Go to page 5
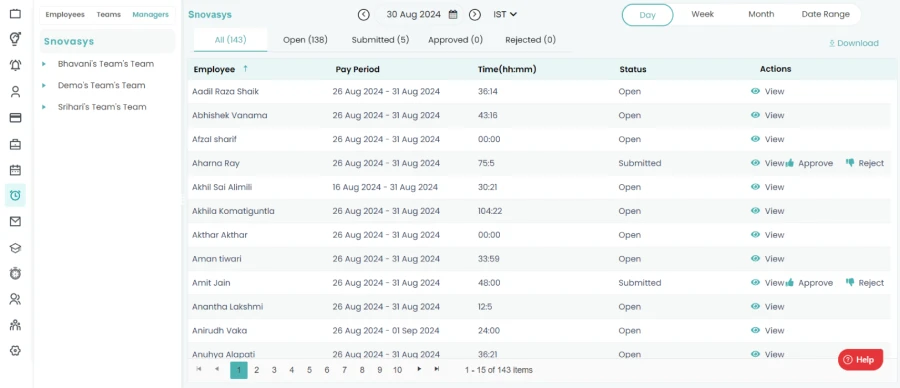 (309, 370)
